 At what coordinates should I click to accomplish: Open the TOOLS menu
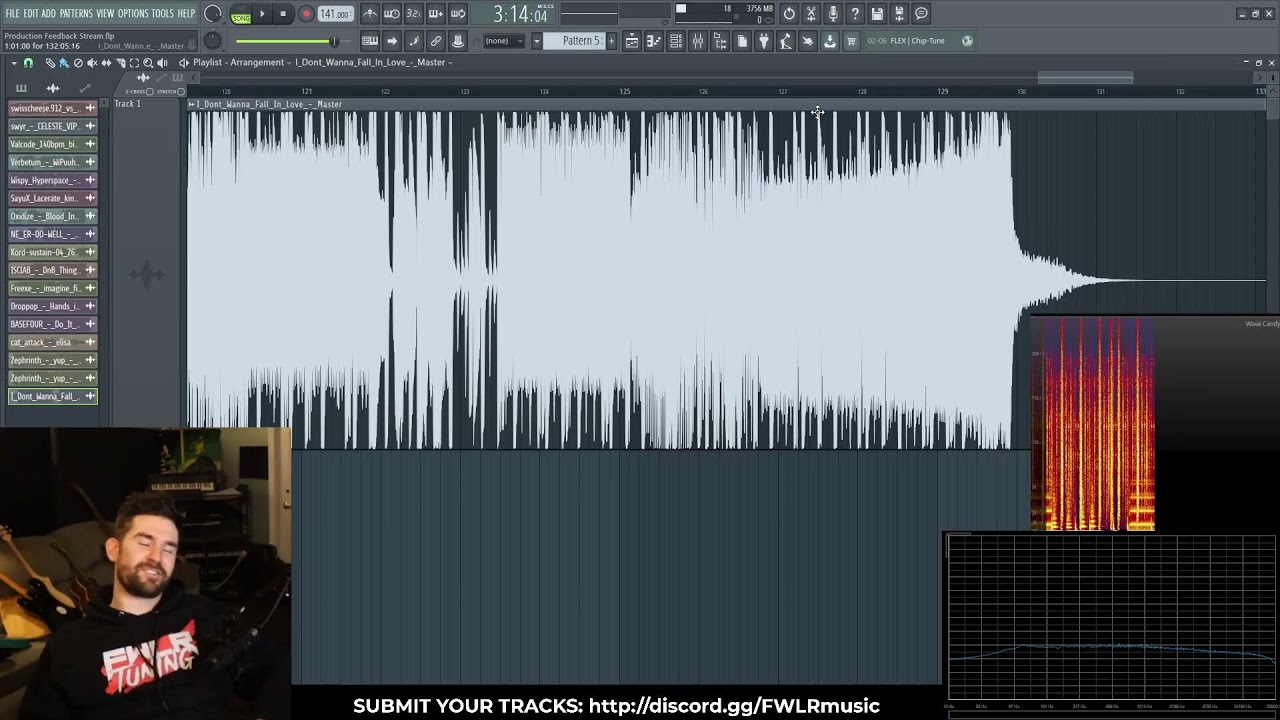(x=163, y=14)
